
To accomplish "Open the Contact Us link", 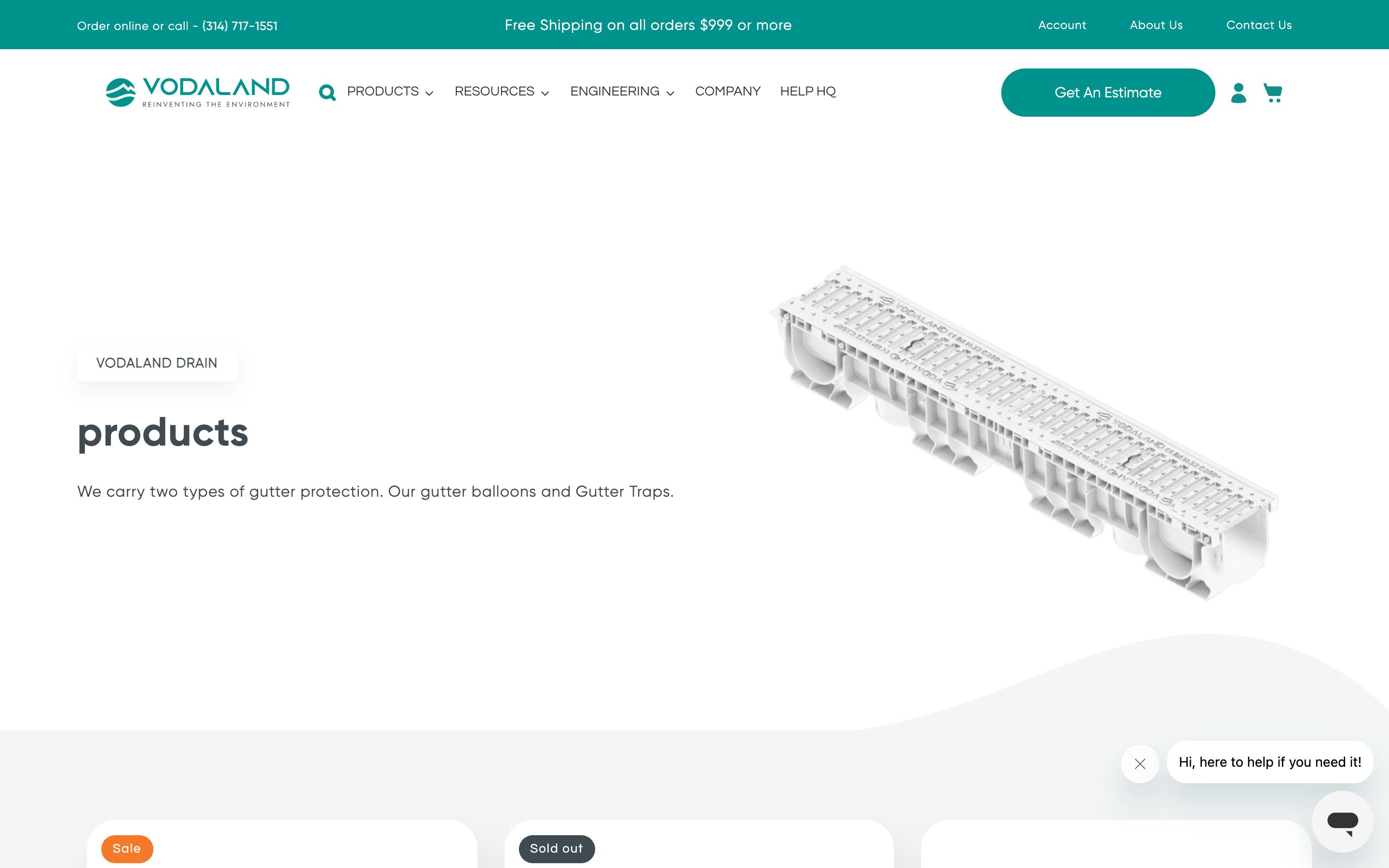I will click(1259, 25).
